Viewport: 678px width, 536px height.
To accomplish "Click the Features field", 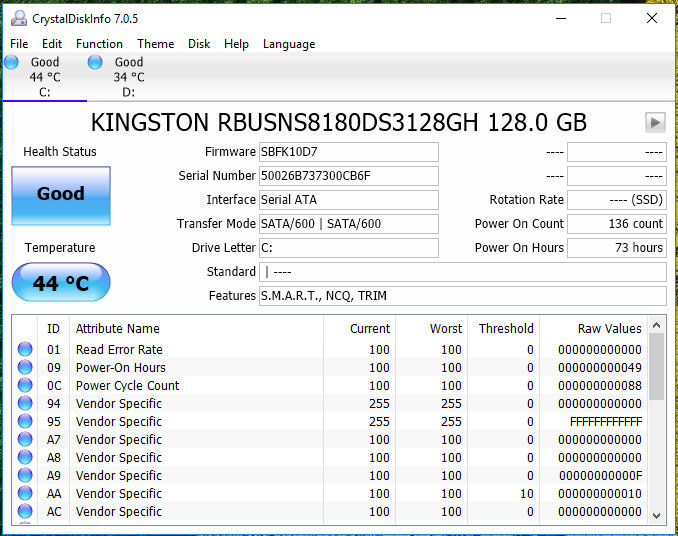I will tap(463, 296).
